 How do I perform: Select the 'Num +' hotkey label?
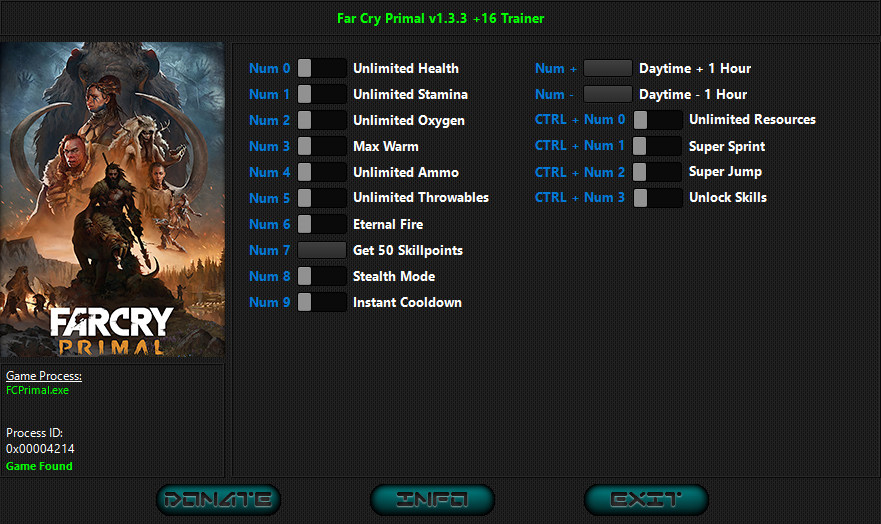coord(556,69)
